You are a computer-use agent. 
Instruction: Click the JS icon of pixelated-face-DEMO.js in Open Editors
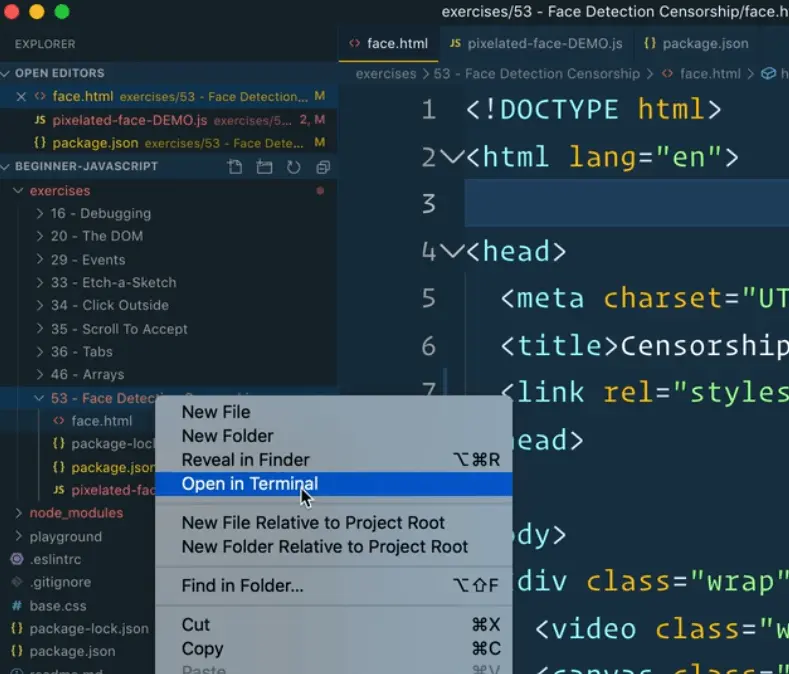(x=40, y=120)
